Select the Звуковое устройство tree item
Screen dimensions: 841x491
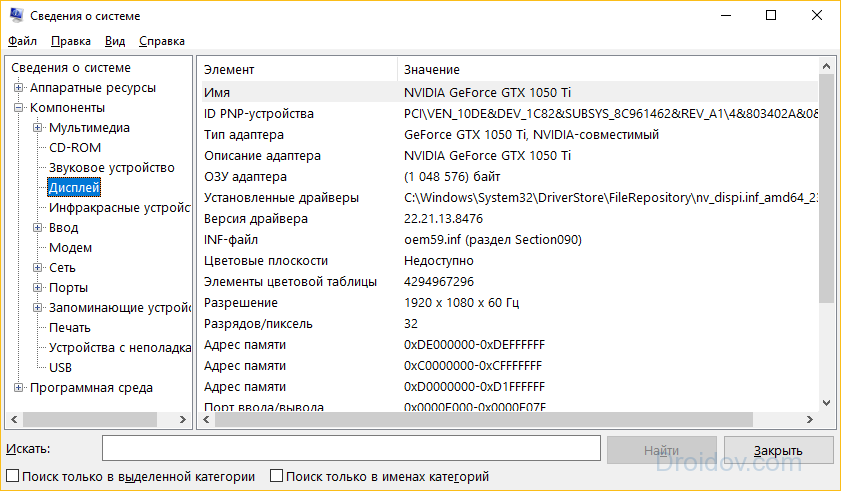112,167
